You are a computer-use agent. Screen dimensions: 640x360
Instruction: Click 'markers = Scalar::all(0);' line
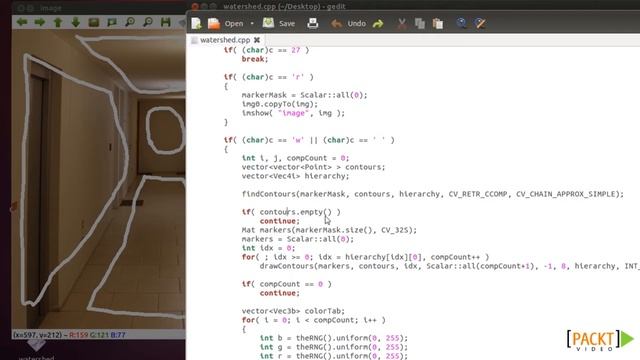298,239
